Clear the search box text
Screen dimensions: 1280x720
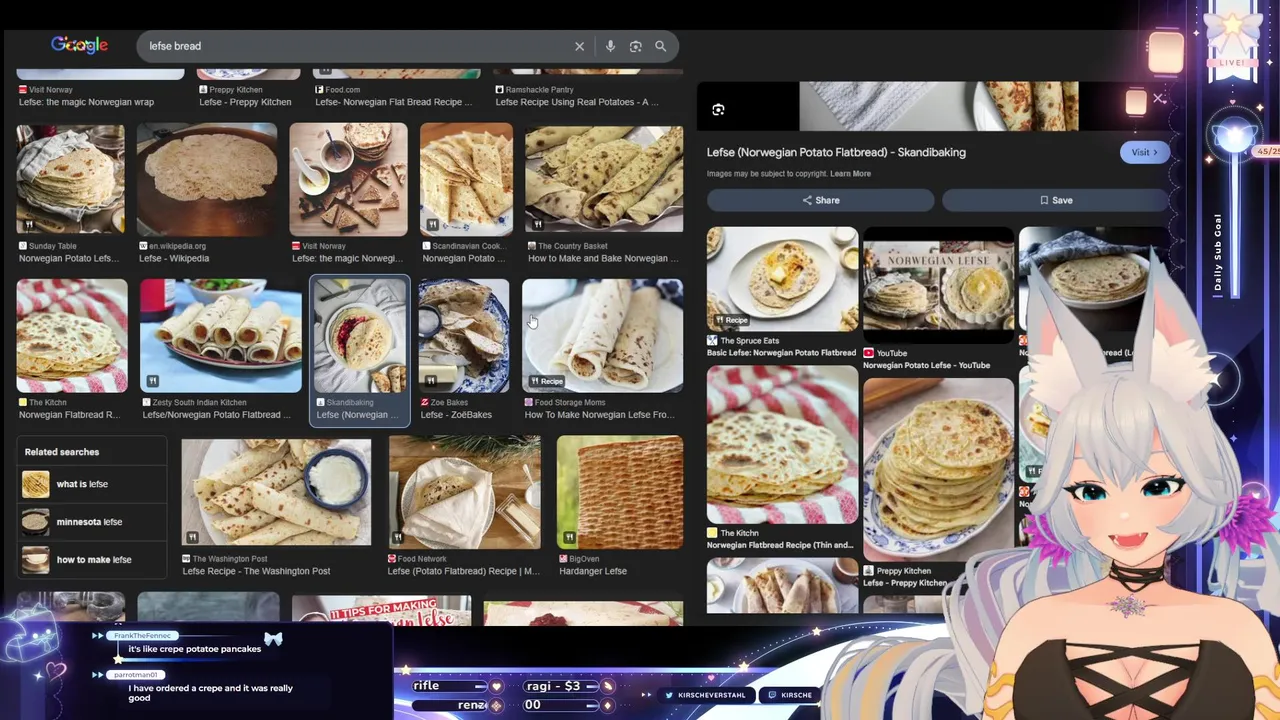[579, 46]
